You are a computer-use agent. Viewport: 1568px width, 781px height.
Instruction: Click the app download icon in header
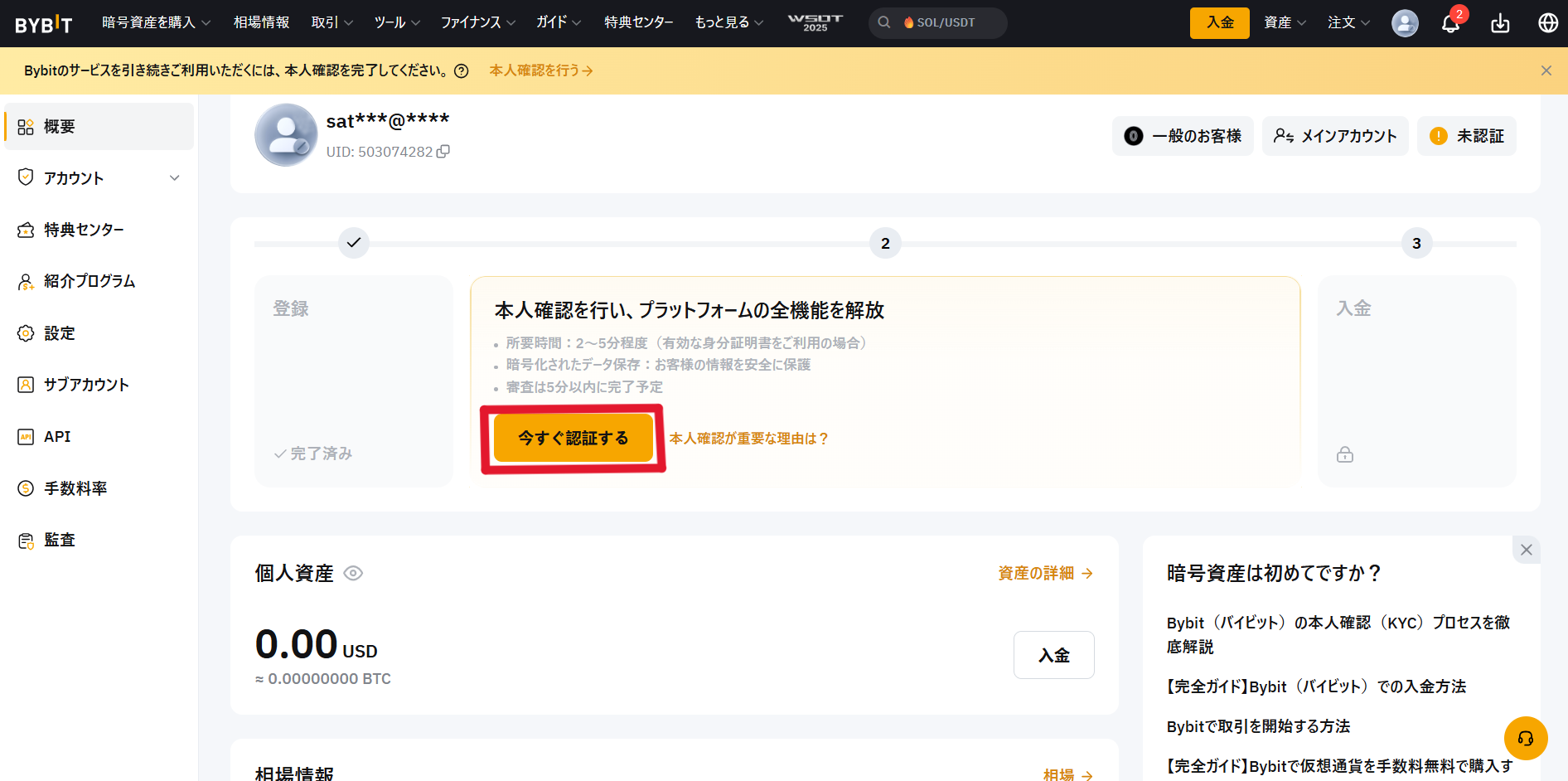click(1500, 23)
